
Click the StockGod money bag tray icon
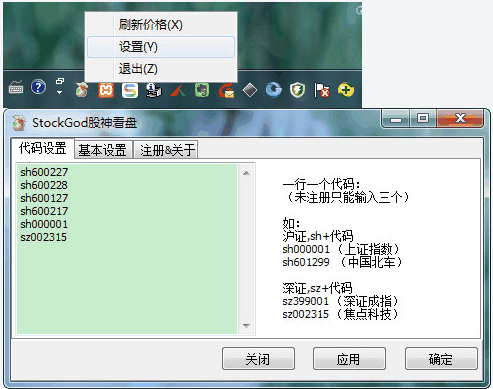tap(82, 90)
